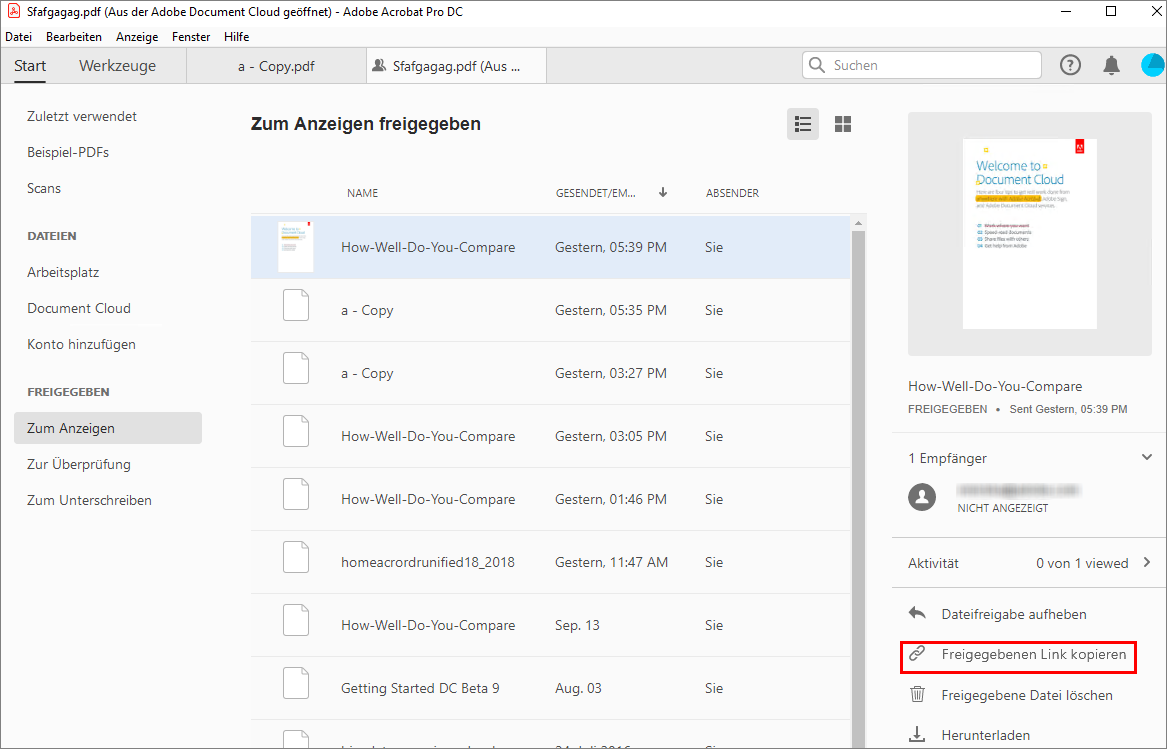The height and width of the screenshot is (749, 1167).
Task: Open the Sfafgagag.pdf document tab
Action: point(456,66)
